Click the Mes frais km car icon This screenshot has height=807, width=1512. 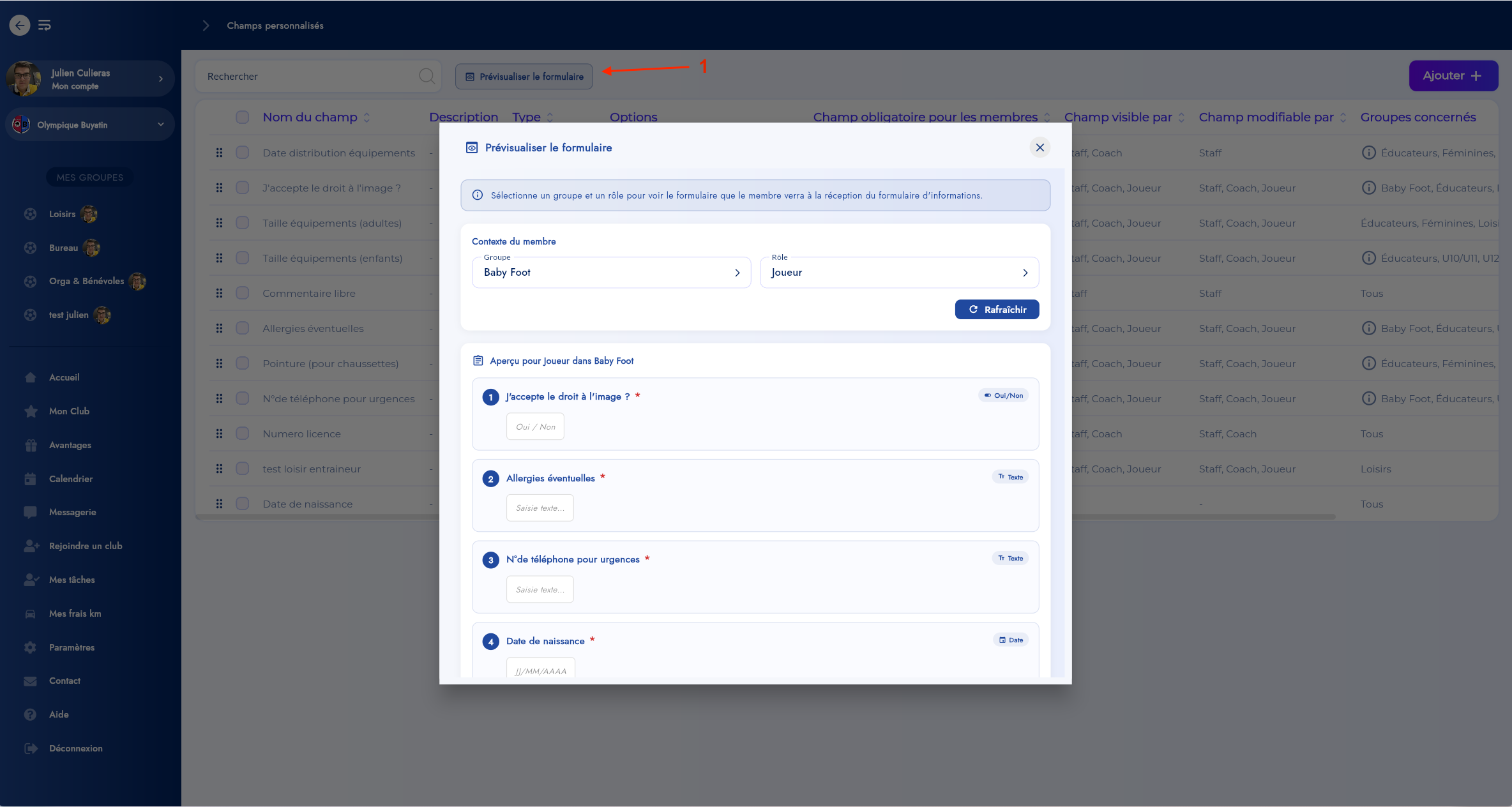30,614
